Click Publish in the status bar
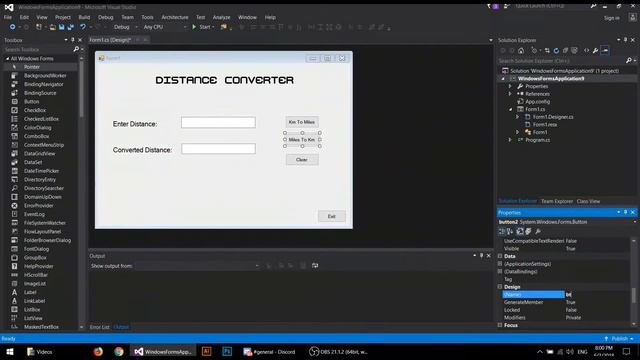Image resolution: width=640 pixels, height=360 pixels. point(619,339)
